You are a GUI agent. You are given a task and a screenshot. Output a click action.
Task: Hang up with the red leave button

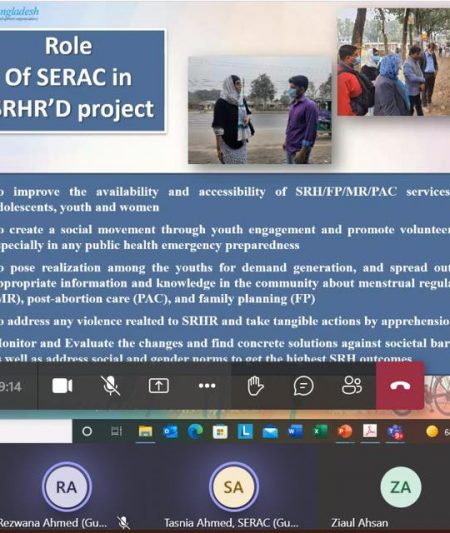coord(400,385)
